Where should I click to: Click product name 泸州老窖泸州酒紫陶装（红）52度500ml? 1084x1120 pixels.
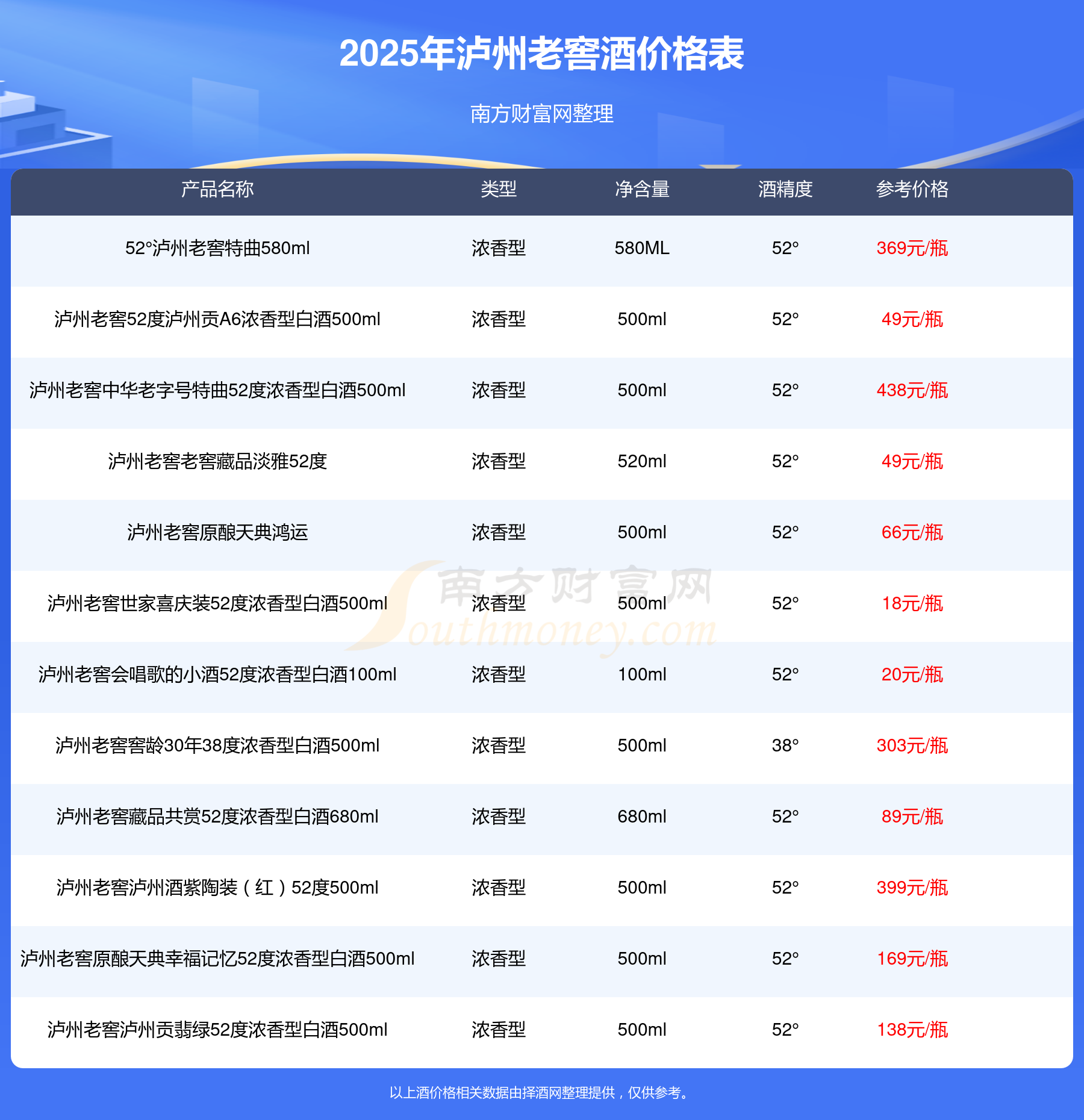[x=217, y=888]
